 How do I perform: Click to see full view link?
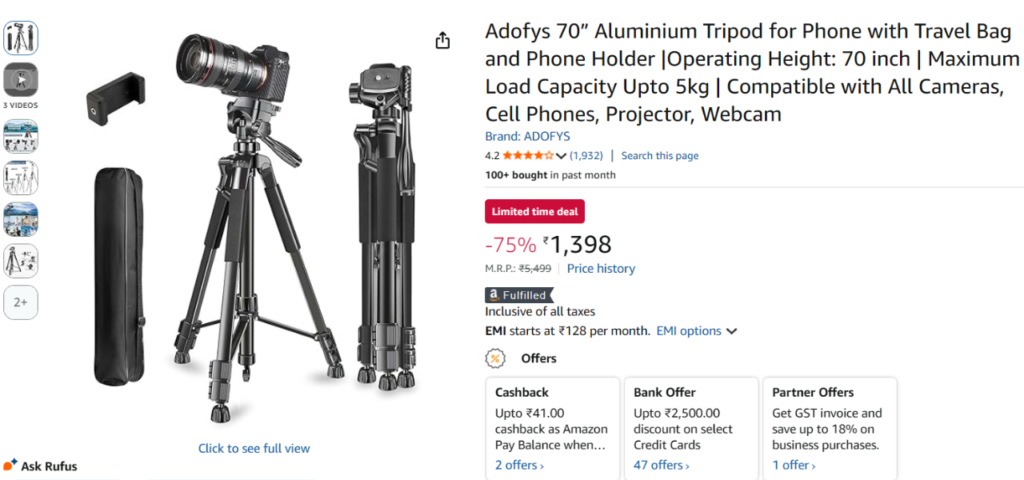point(254,448)
